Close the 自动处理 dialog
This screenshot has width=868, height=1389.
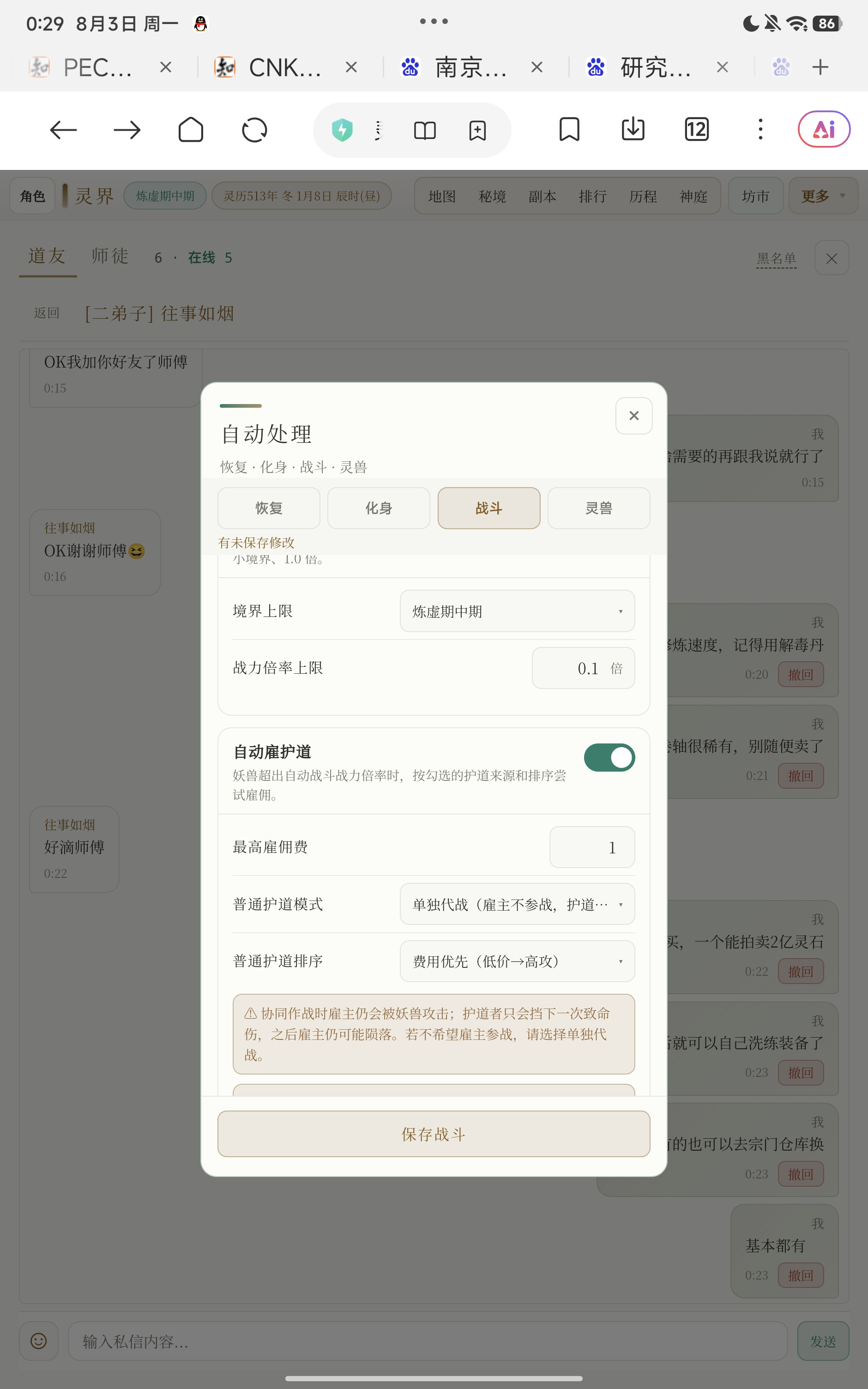click(634, 416)
